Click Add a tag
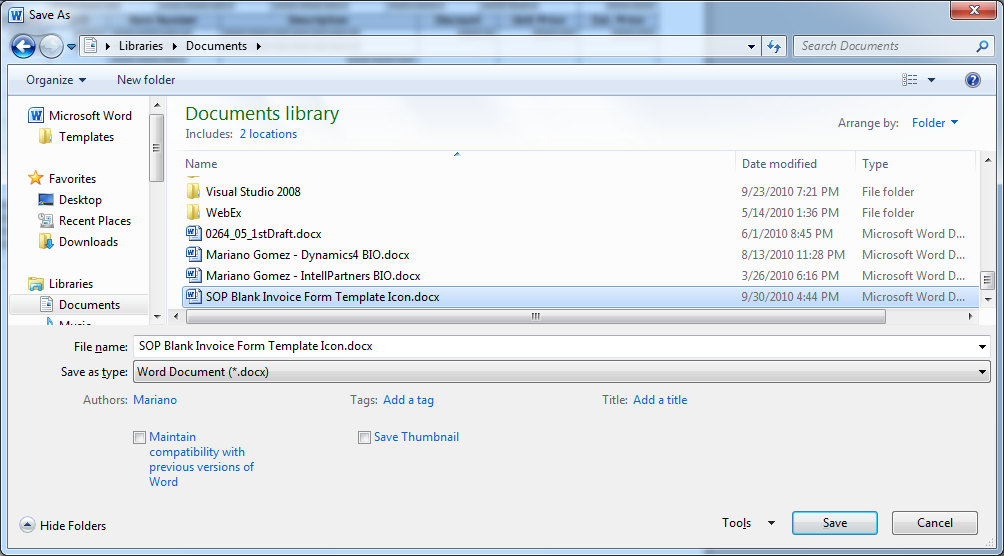The image size is (1004, 556). (409, 400)
